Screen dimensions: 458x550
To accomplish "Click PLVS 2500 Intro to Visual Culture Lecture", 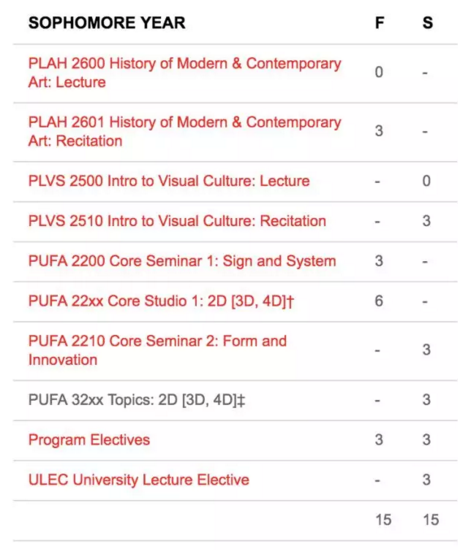I will [x=169, y=181].
